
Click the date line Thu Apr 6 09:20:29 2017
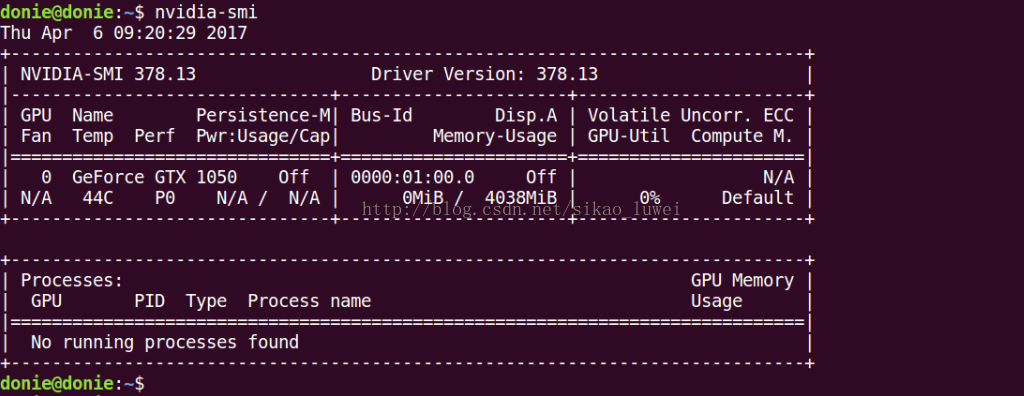[x=124, y=33]
